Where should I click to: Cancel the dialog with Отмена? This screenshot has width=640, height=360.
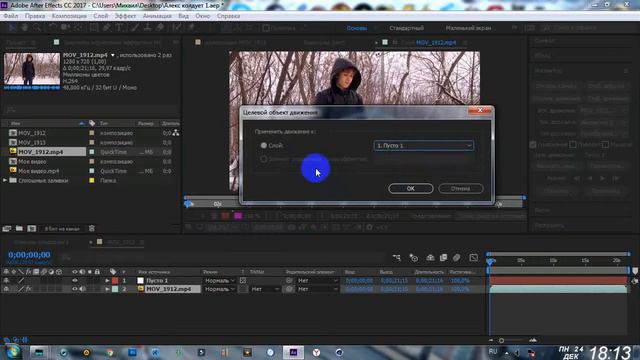coord(461,189)
